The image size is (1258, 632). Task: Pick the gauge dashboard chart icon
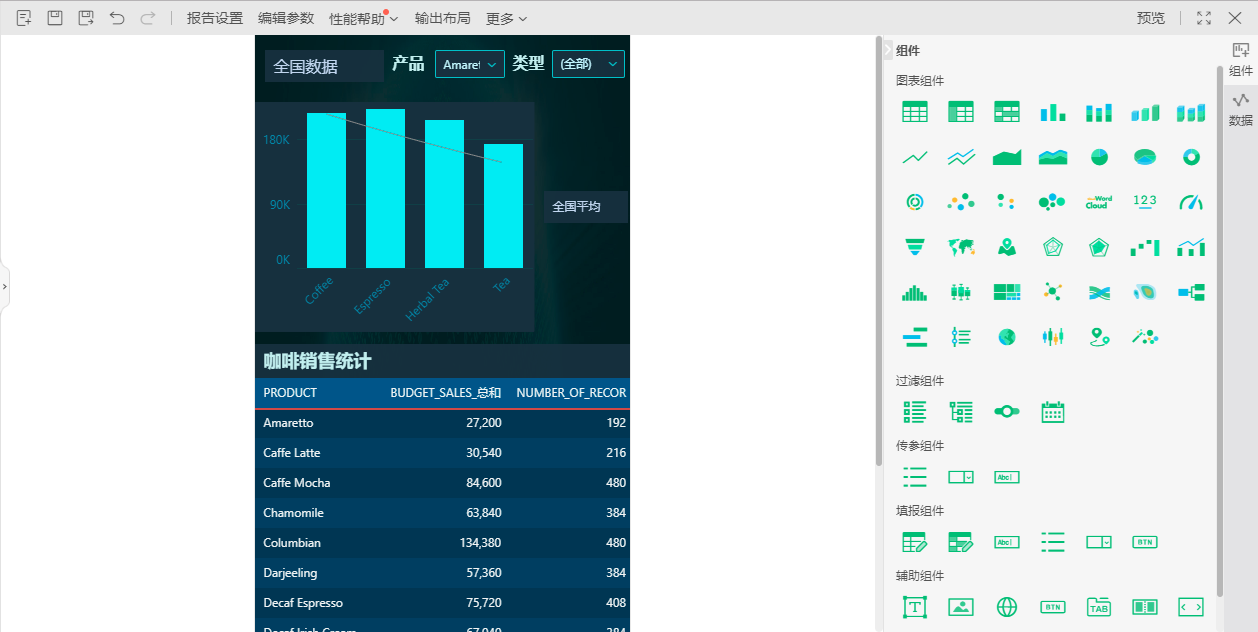coord(1191,202)
